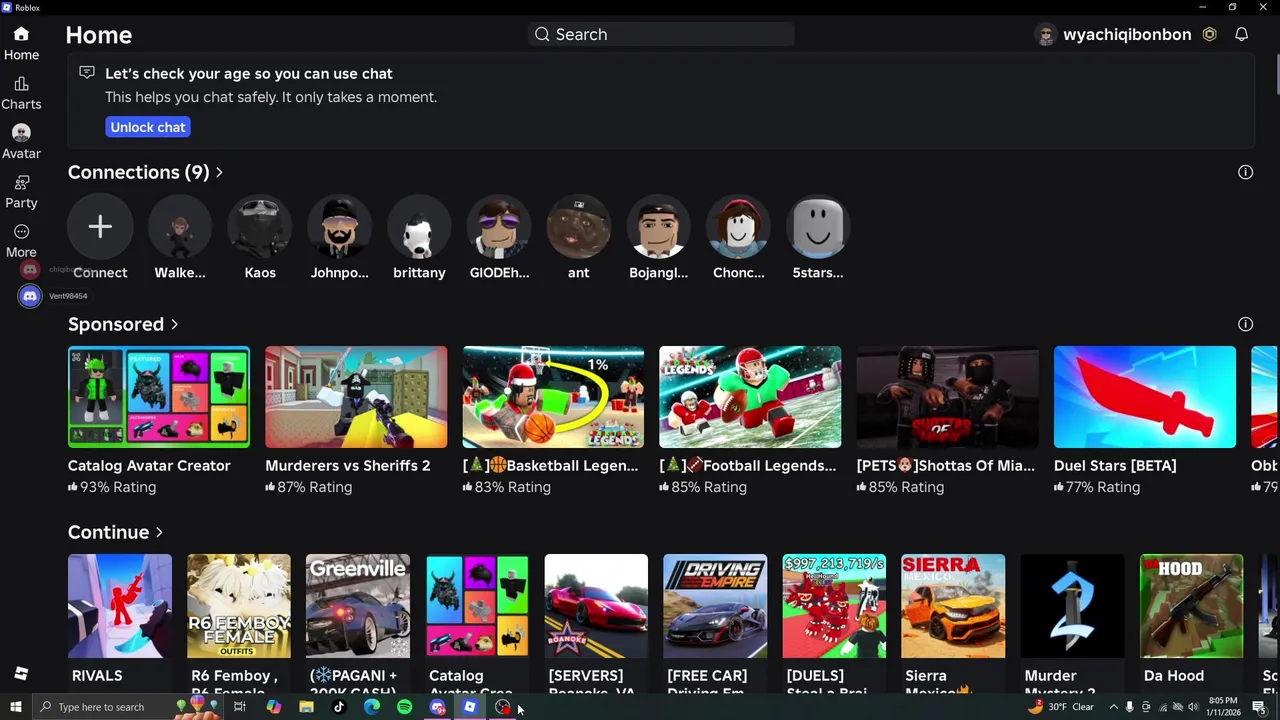The image size is (1280, 720).
Task: Open the 30°F Clear weather widget
Action: (1061, 707)
